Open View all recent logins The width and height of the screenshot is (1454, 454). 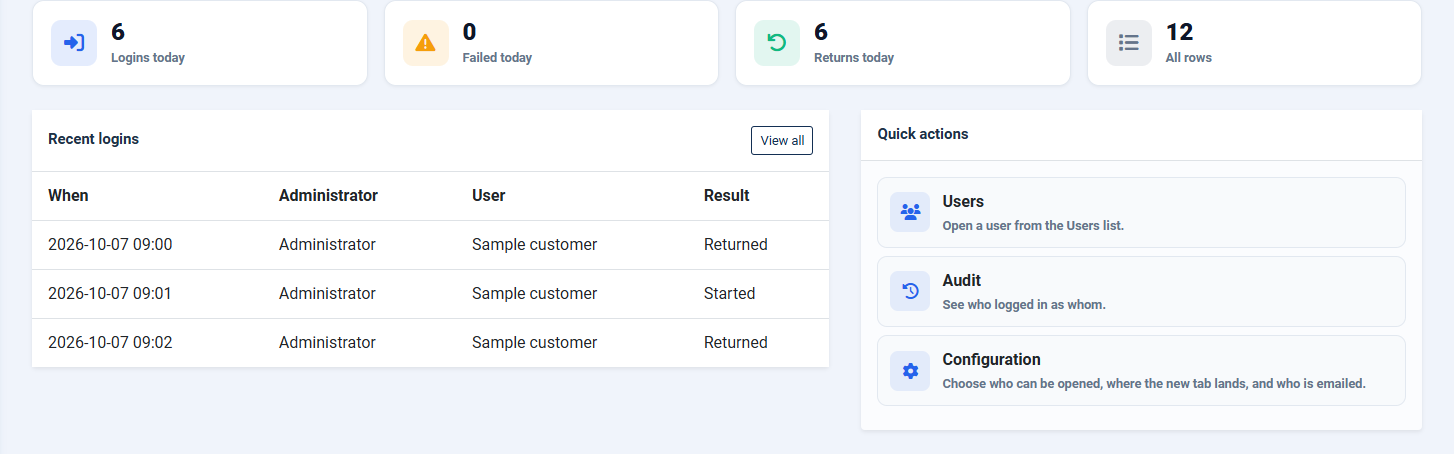pos(782,141)
